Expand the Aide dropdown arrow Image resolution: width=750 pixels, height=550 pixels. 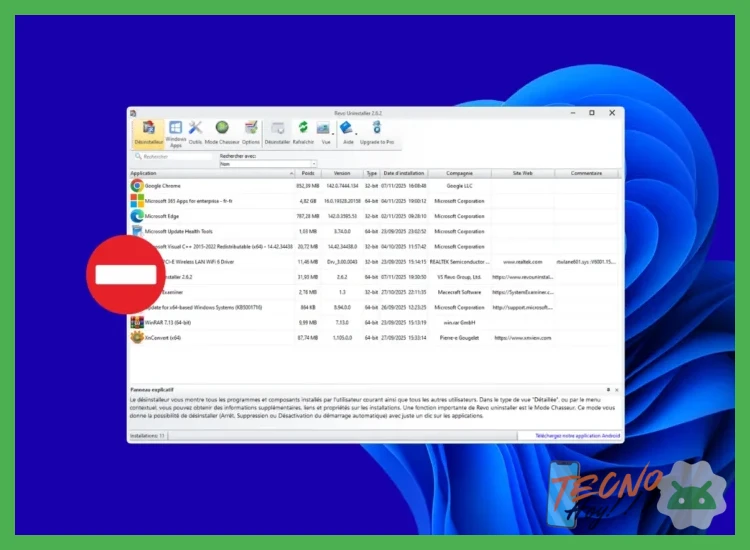pos(356,134)
